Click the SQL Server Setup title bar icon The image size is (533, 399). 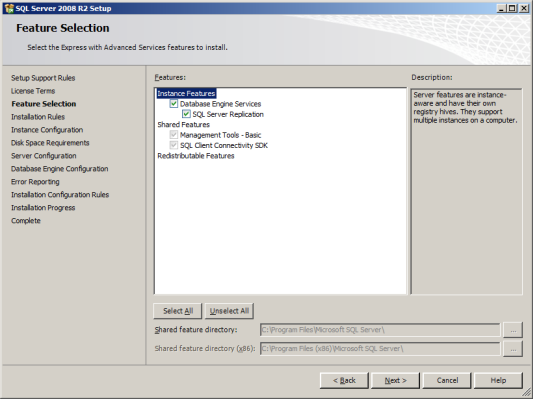pyautogui.click(x=9, y=8)
